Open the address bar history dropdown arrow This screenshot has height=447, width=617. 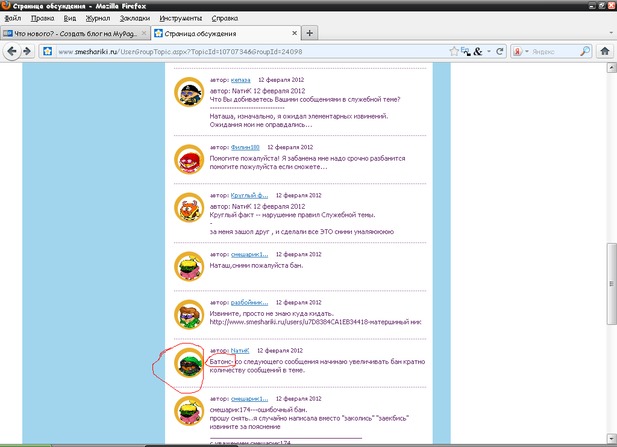(x=489, y=51)
